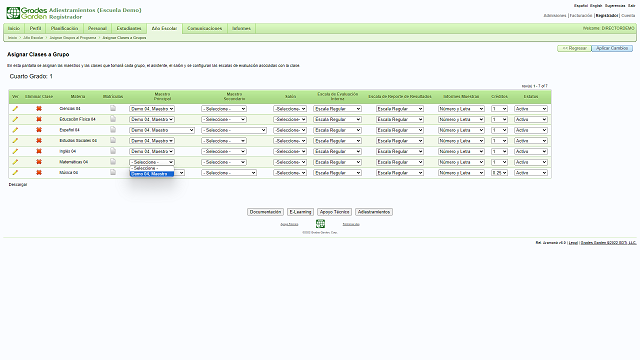Viewport: 640px width, 360px height.
Task: Click the green Grades Garden icon in footer
Action: click(320, 223)
